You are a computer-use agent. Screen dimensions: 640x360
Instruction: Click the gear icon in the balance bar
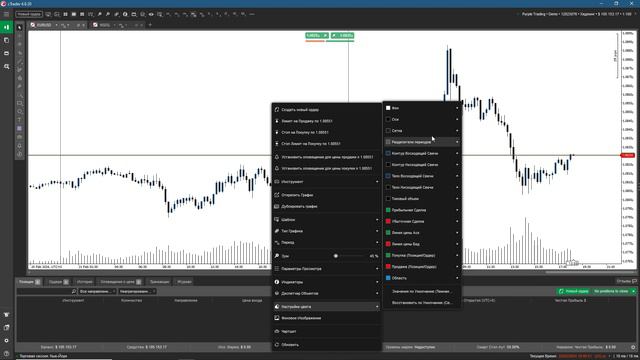pyautogui.click(x=633, y=347)
